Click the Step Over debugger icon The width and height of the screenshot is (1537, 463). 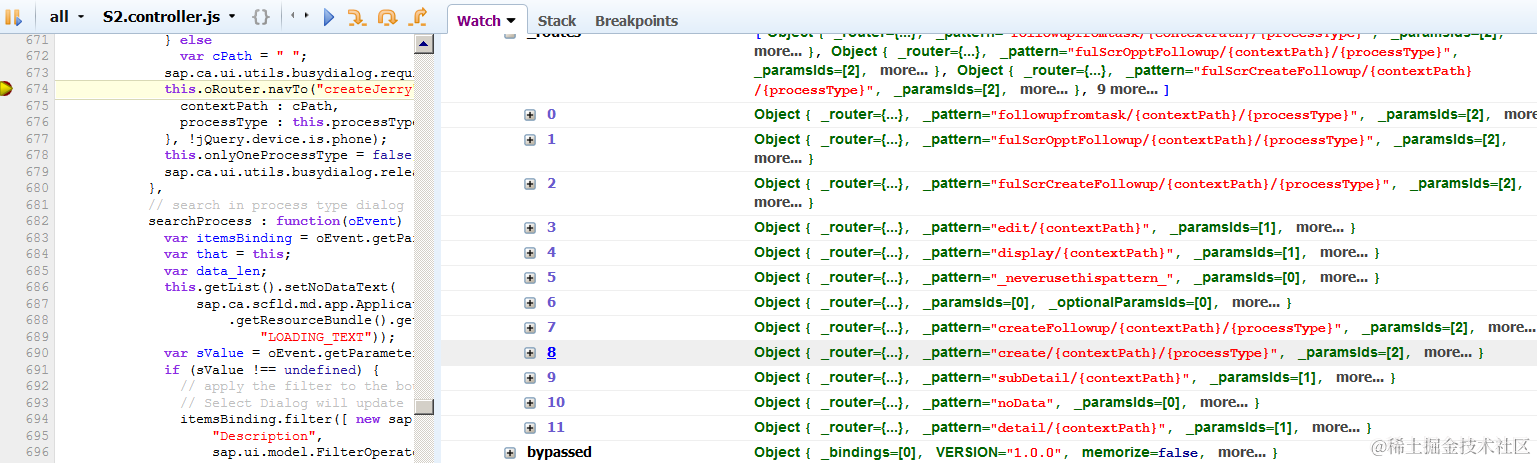[x=388, y=17]
